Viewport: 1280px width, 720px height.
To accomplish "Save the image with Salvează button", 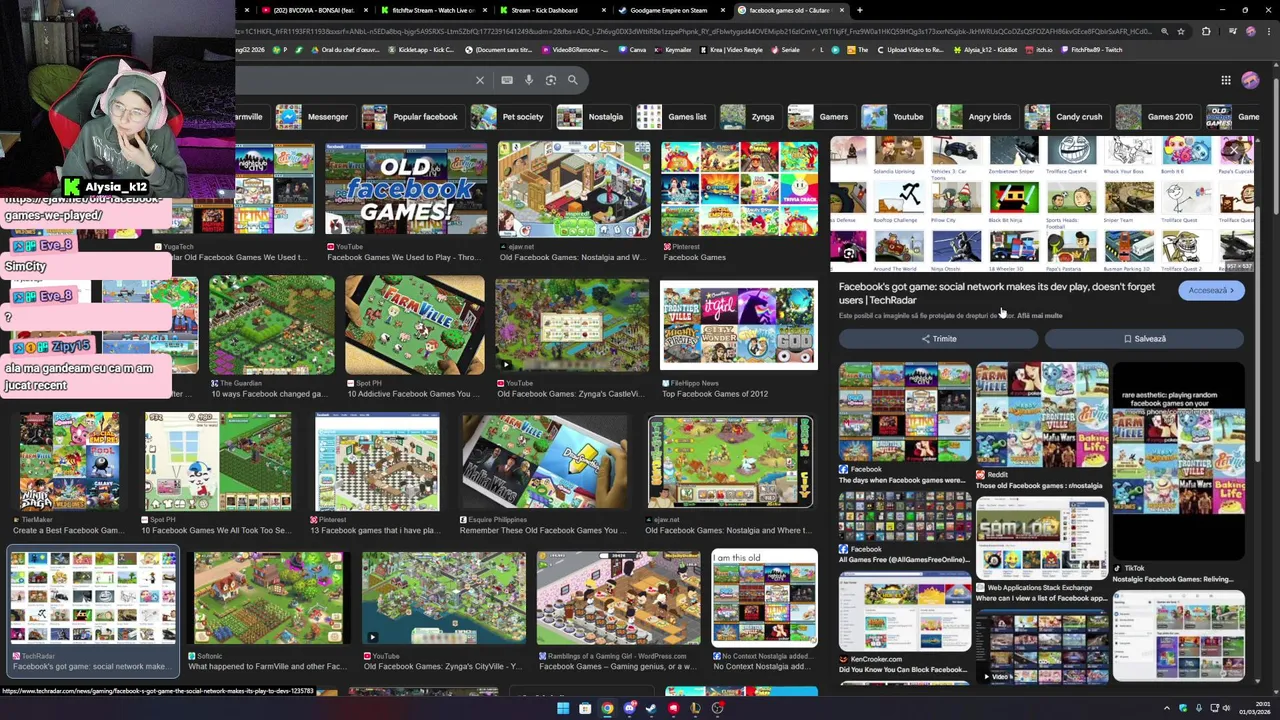I will coord(1144,339).
